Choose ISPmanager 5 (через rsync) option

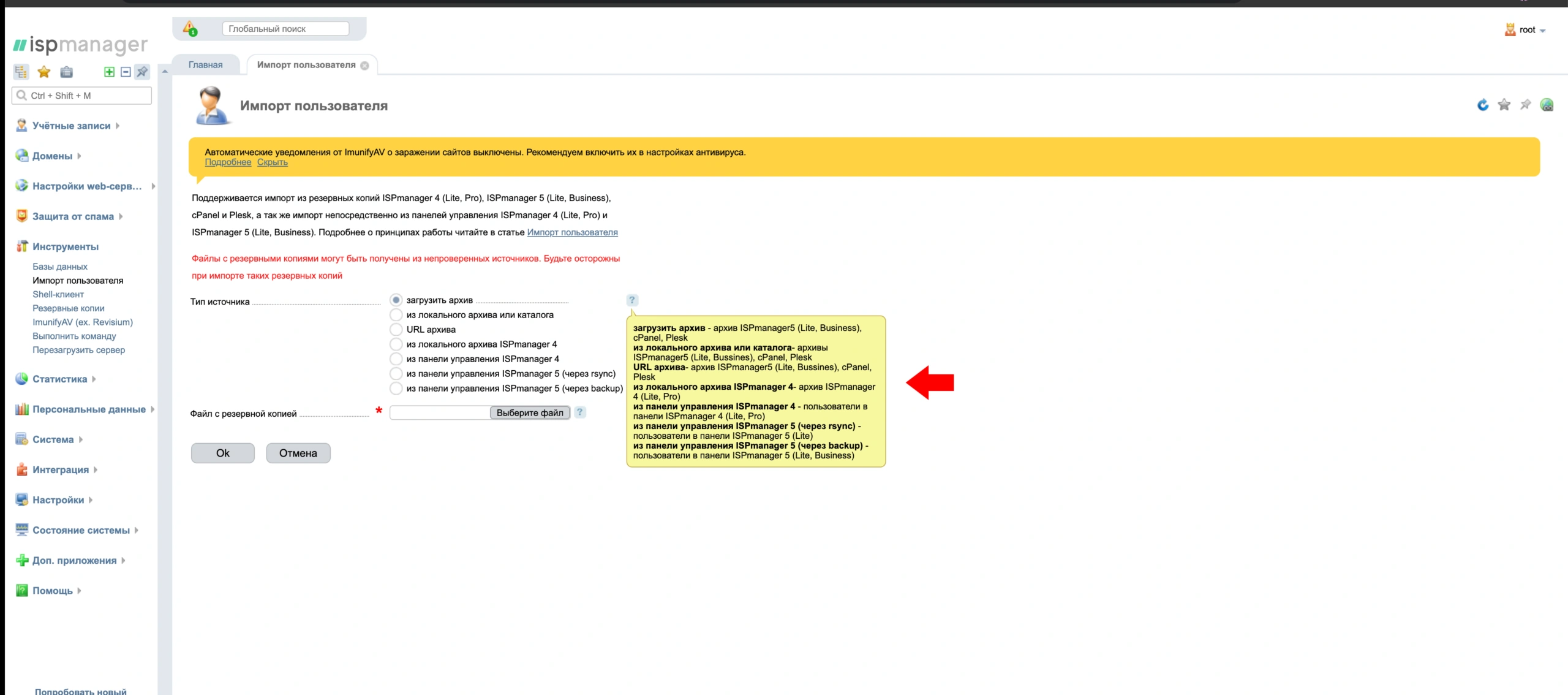pos(396,374)
